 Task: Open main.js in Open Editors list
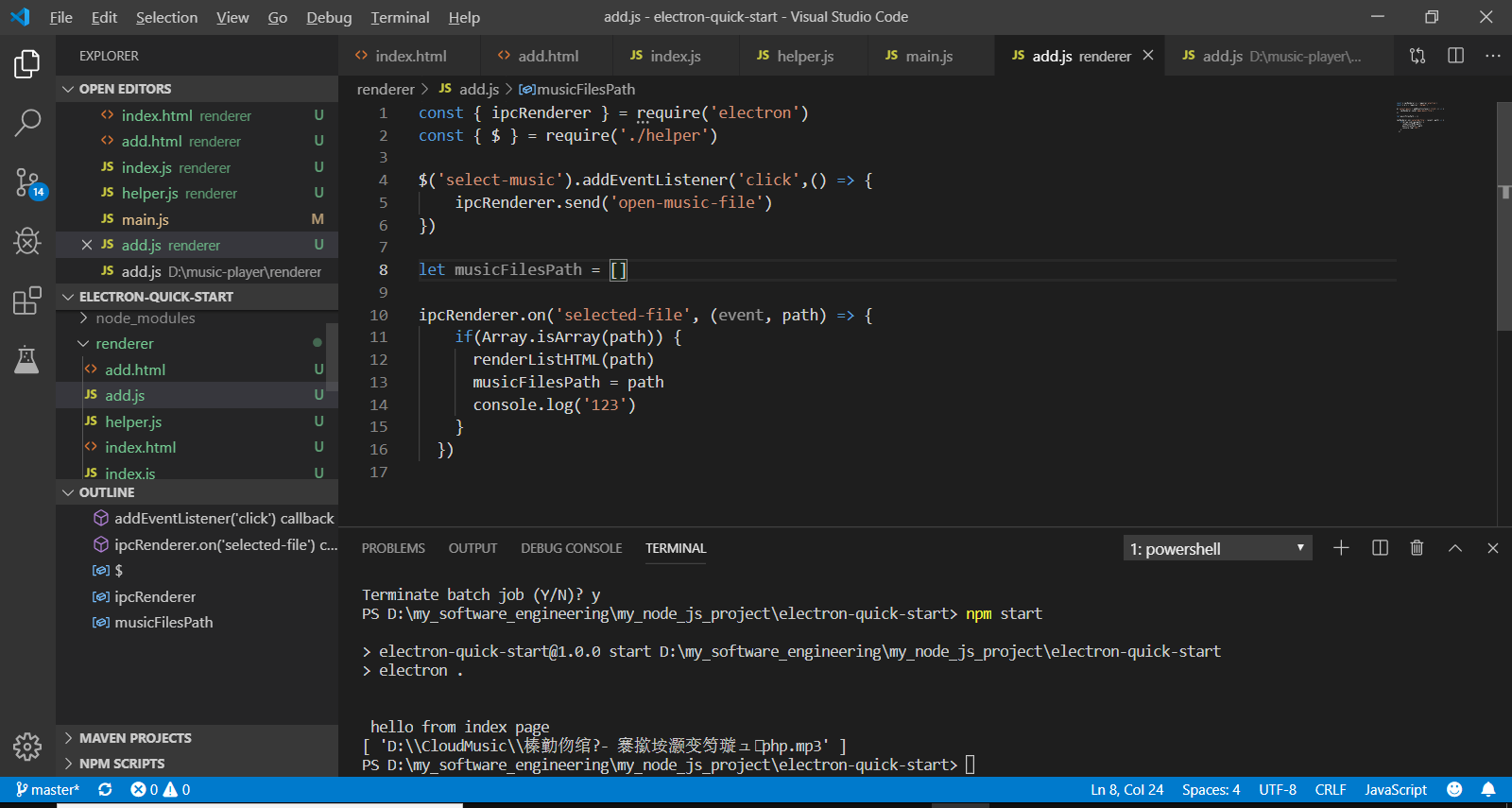(197, 219)
